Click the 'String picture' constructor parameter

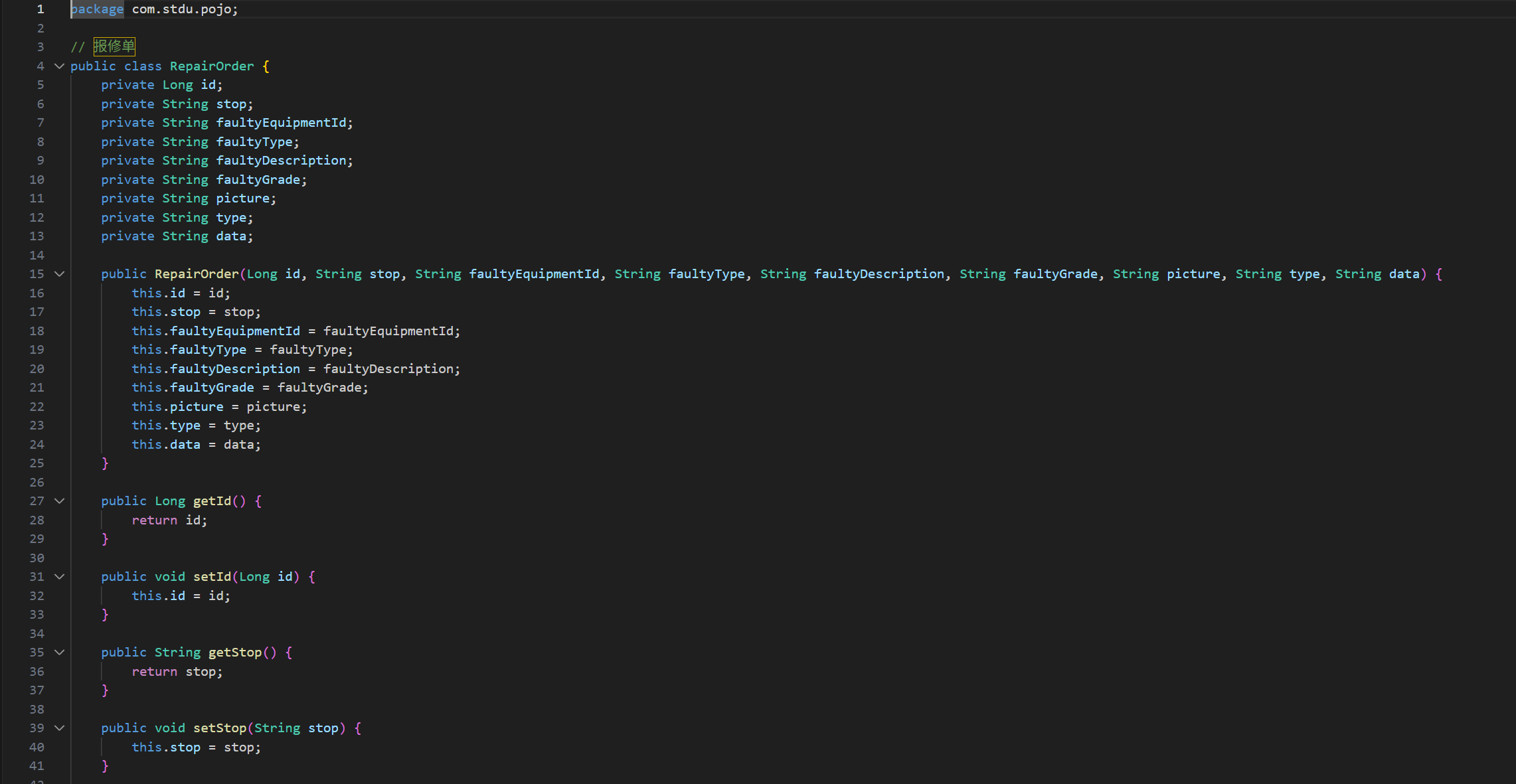click(x=1166, y=274)
